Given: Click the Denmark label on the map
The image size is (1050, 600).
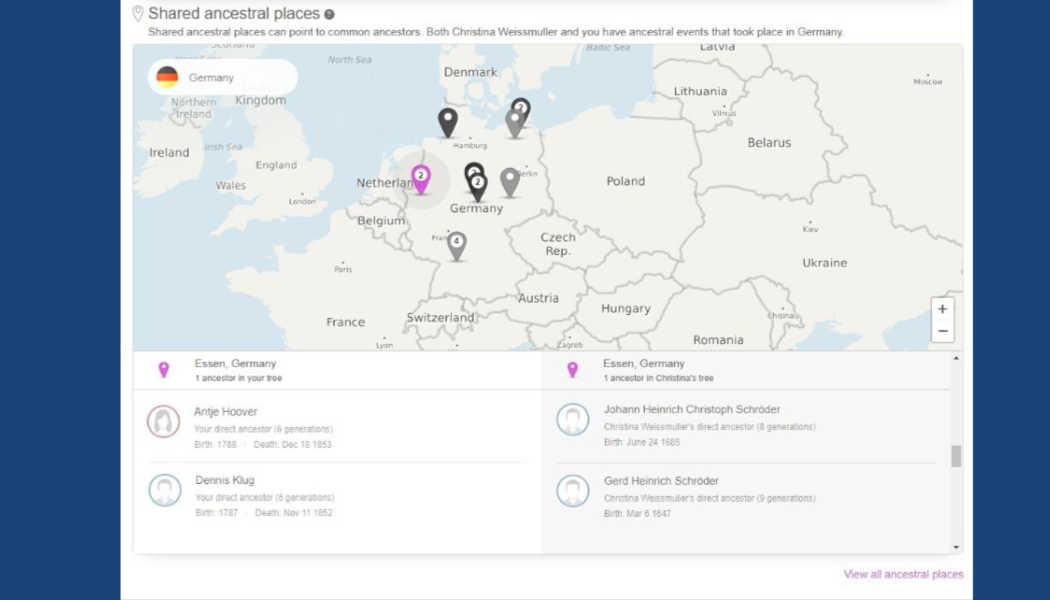Looking at the screenshot, I should click(x=470, y=72).
